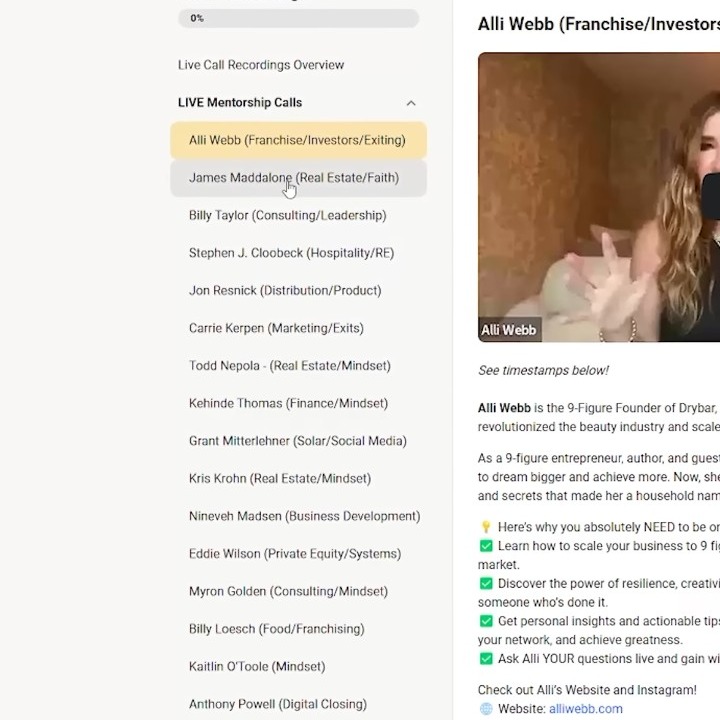Image resolution: width=720 pixels, height=720 pixels.
Task: Open Nineveh Madsen (Business Development) call
Action: coord(304,516)
